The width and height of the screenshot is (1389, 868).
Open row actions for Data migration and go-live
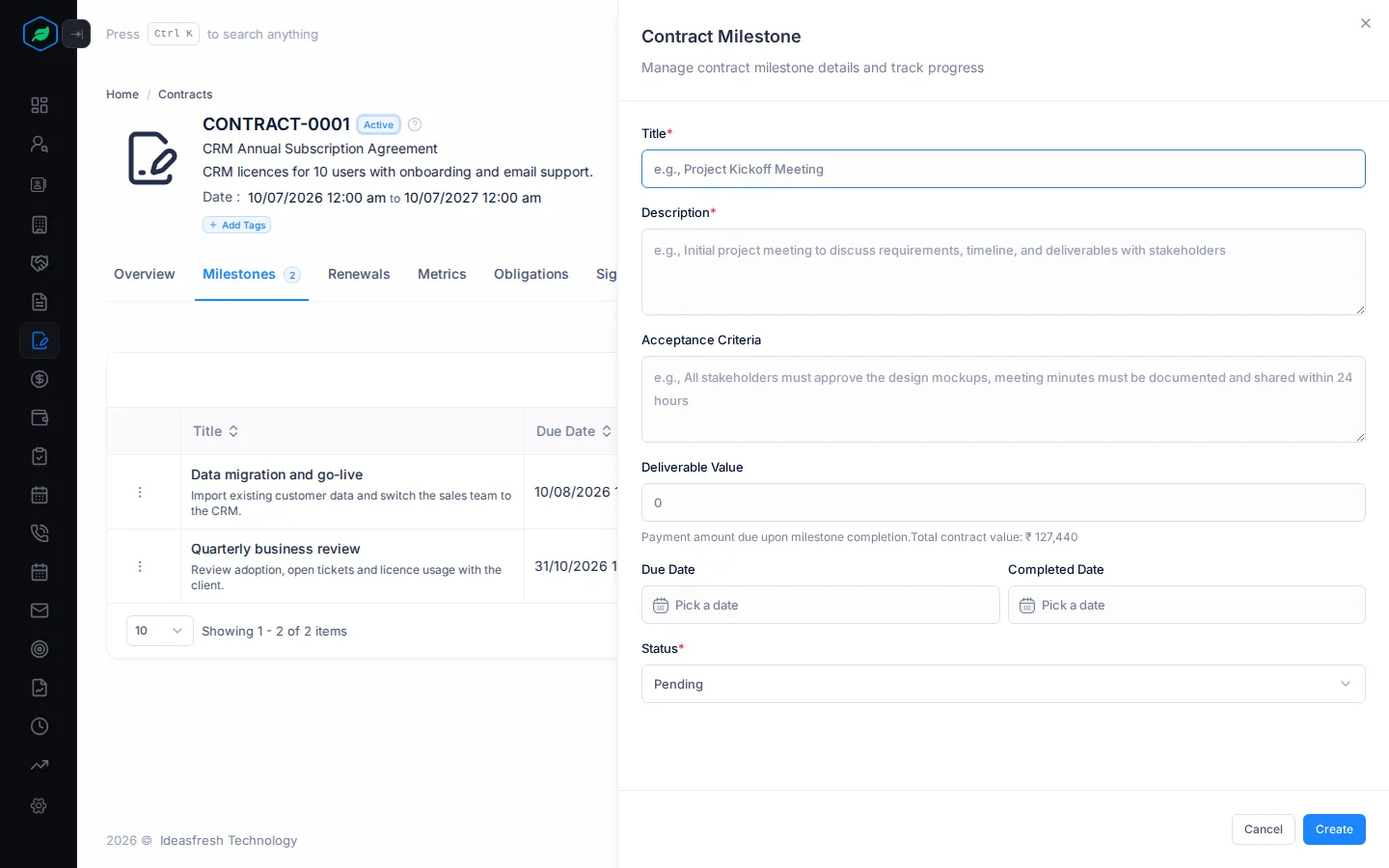coord(140,492)
